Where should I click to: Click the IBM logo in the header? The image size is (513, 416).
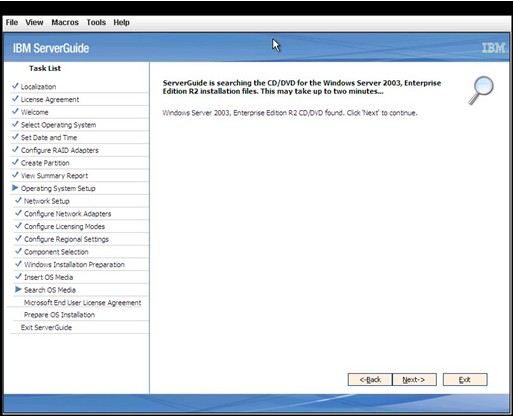coord(494,48)
